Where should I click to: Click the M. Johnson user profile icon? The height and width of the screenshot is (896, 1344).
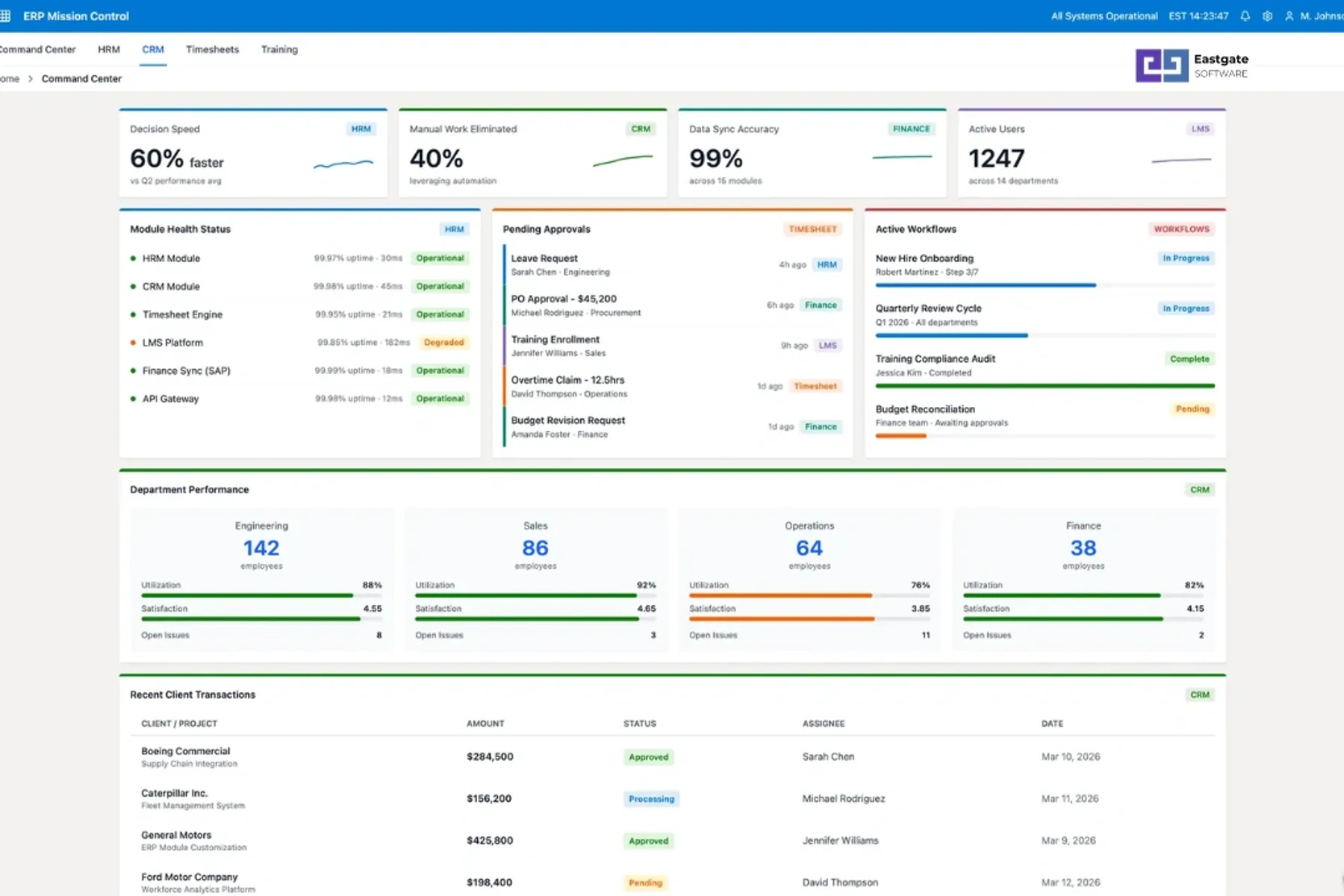click(x=1289, y=16)
